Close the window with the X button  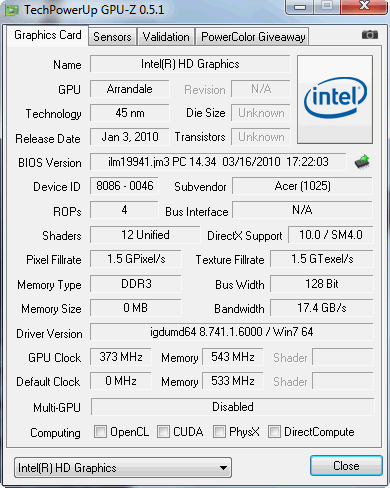tap(364, 6)
